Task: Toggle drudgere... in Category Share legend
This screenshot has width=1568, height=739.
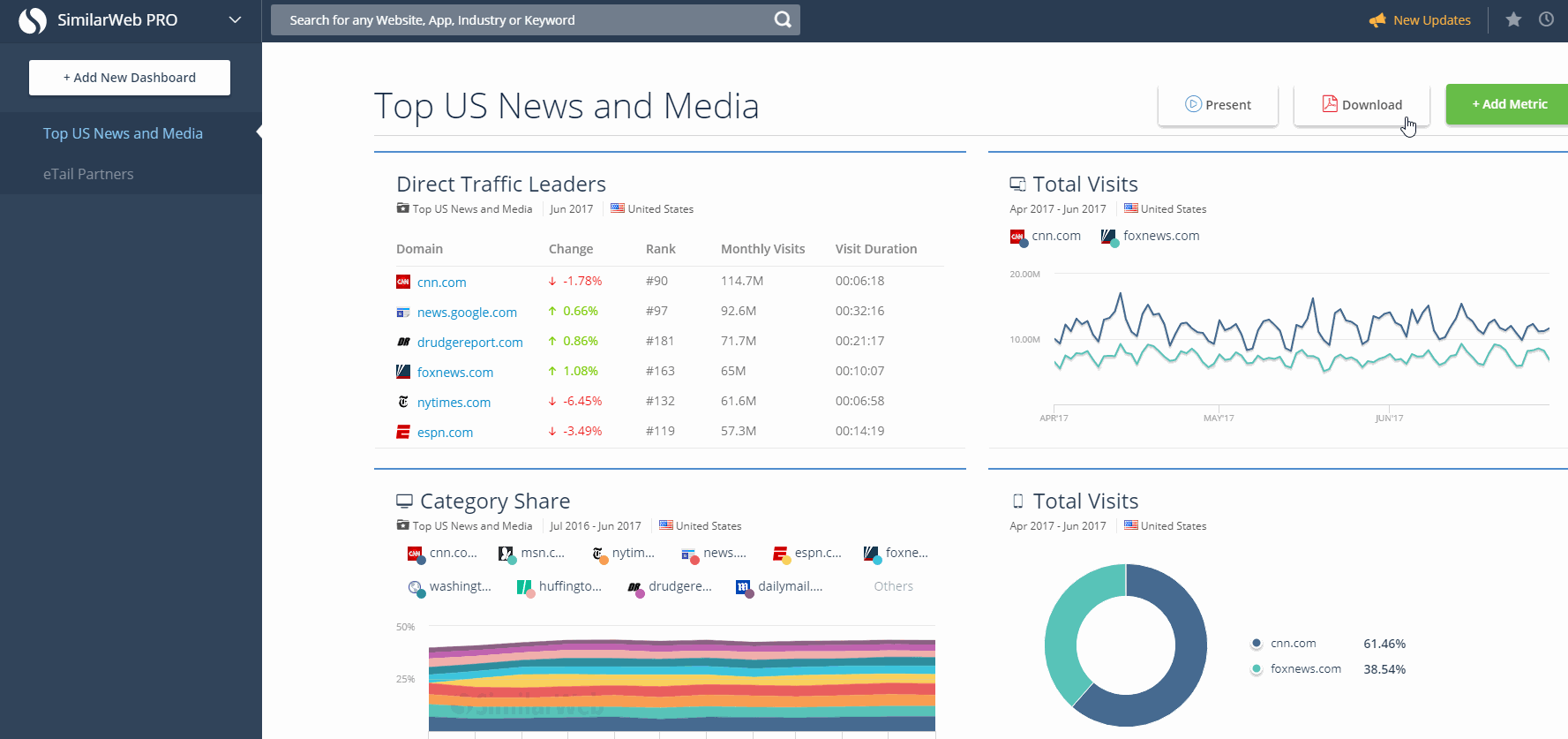Action: coord(670,587)
